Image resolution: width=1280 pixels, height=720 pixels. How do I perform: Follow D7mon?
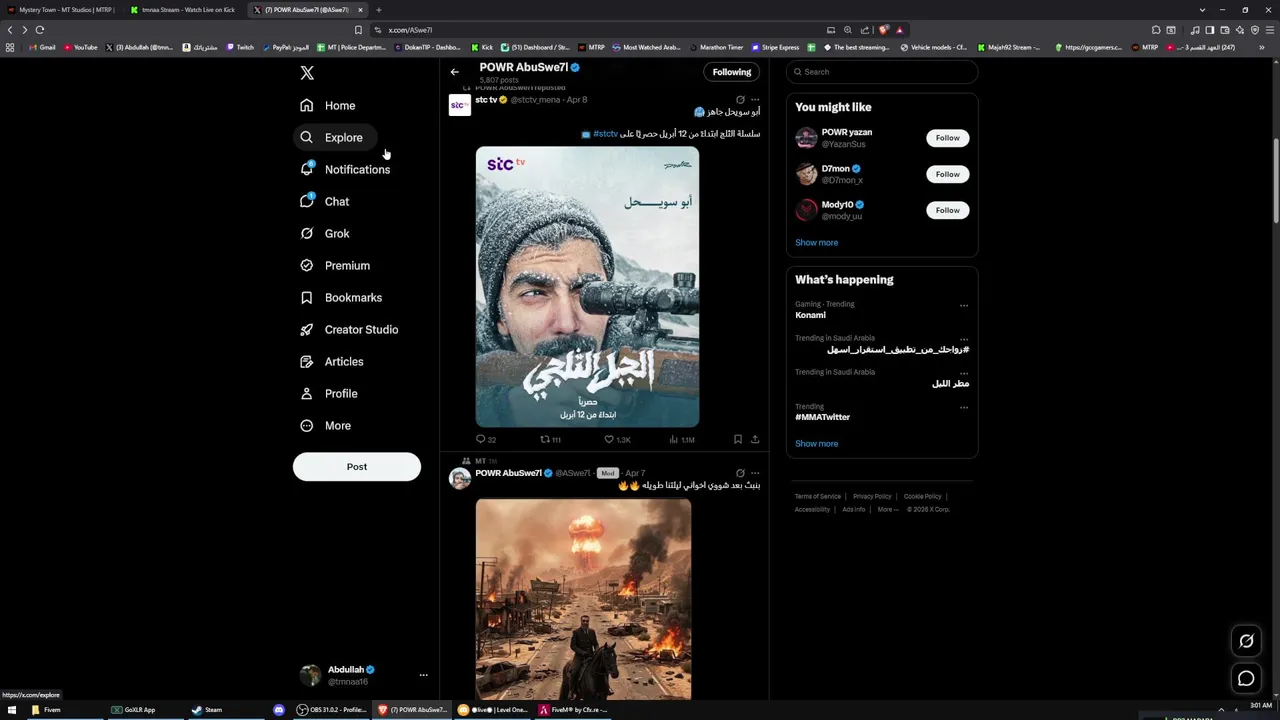tap(948, 174)
